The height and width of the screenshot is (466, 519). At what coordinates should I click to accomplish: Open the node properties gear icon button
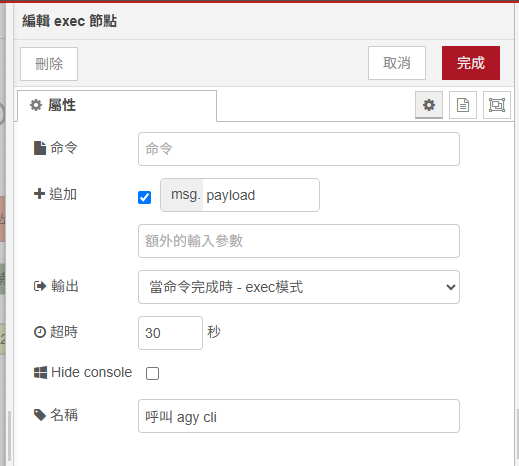click(x=429, y=105)
